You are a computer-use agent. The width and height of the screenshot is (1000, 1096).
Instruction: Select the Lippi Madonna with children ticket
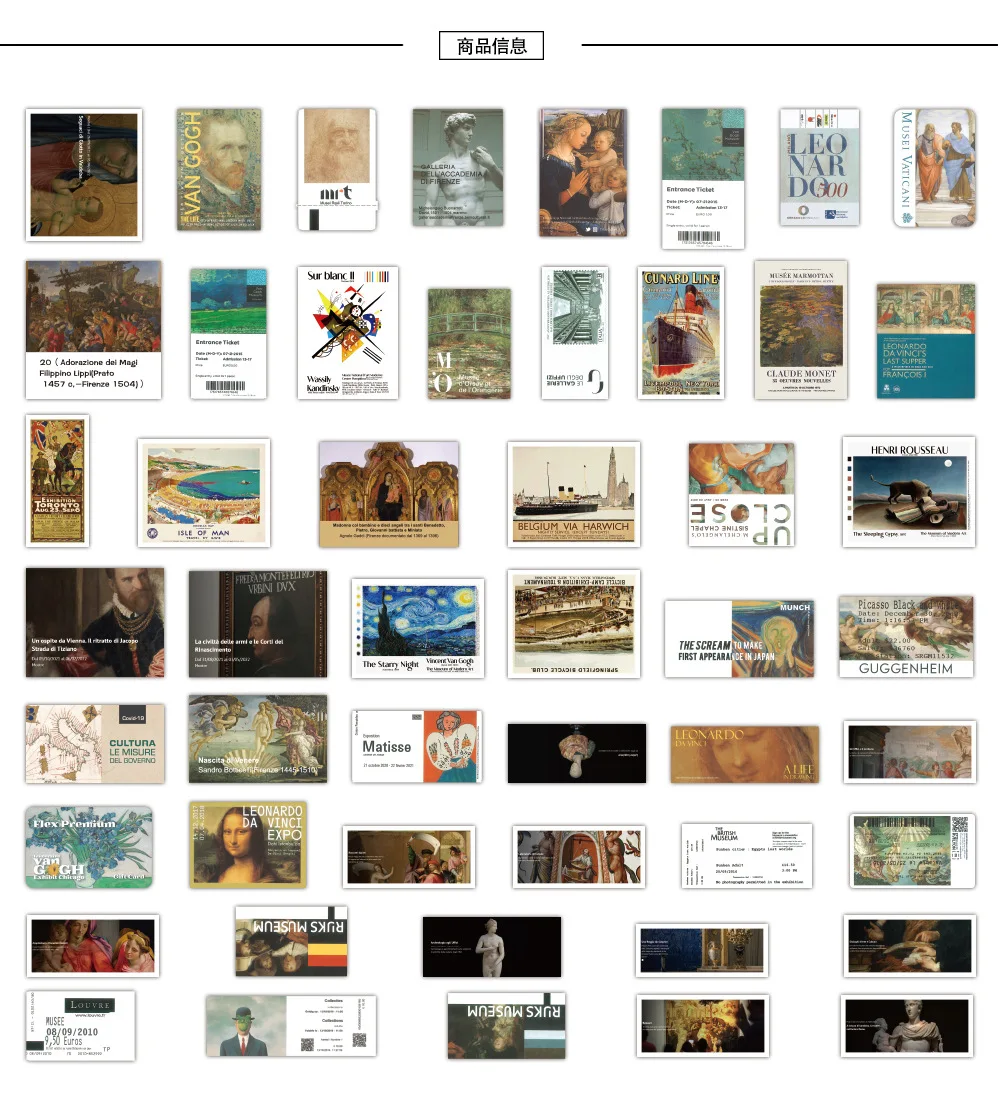point(583,173)
